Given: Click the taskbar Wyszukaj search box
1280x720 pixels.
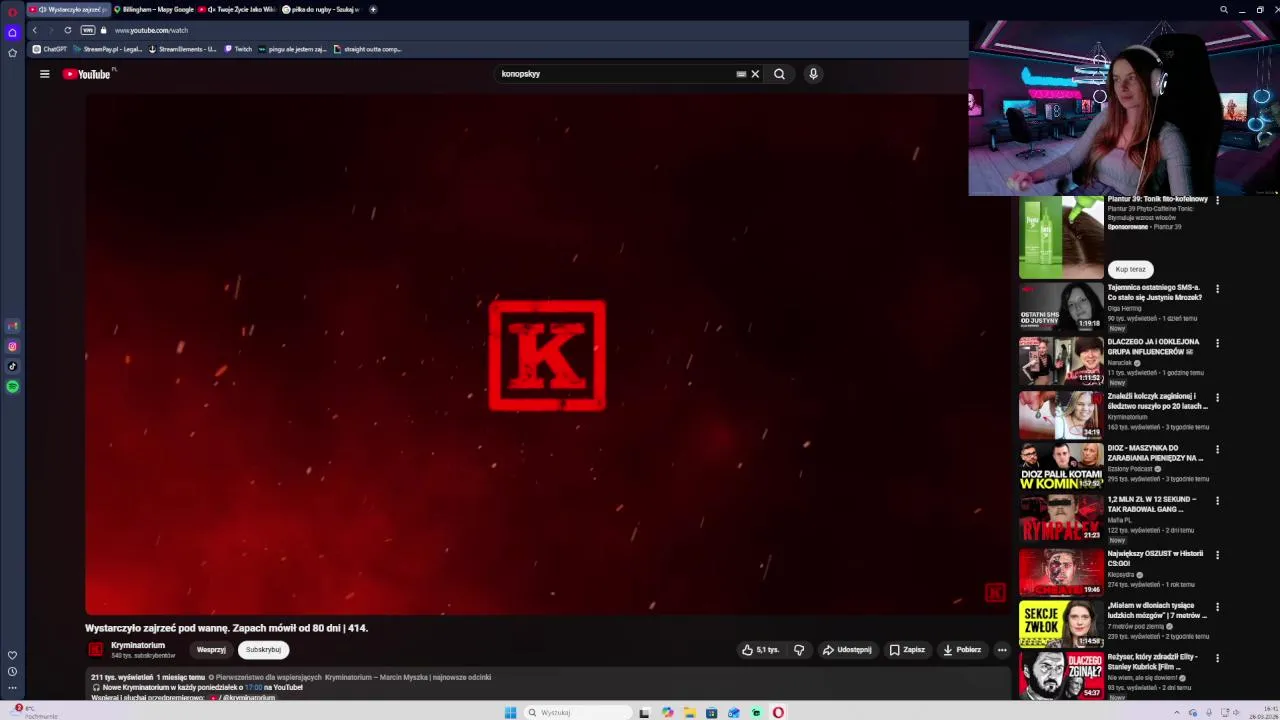Looking at the screenshot, I should point(576,713).
